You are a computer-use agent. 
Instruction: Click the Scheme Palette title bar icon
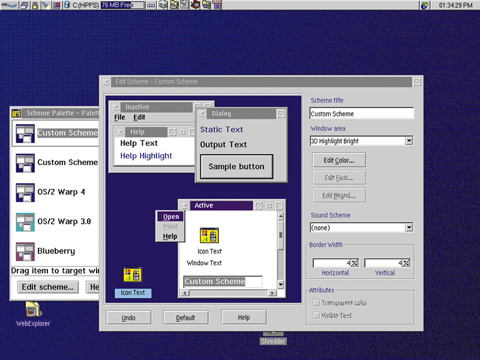tap(16, 113)
